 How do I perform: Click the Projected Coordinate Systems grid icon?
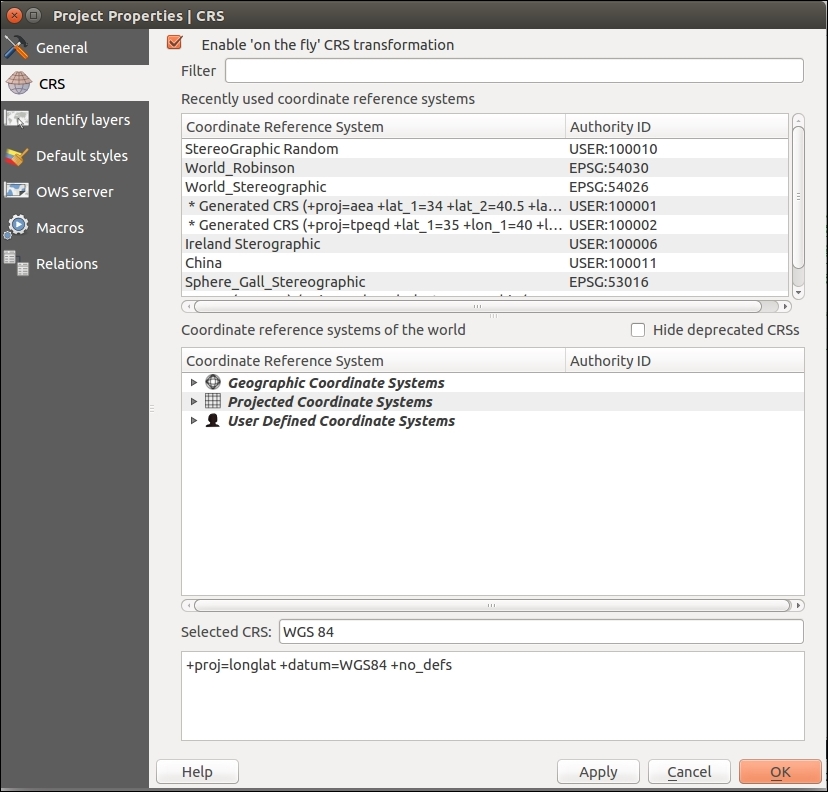(x=213, y=402)
